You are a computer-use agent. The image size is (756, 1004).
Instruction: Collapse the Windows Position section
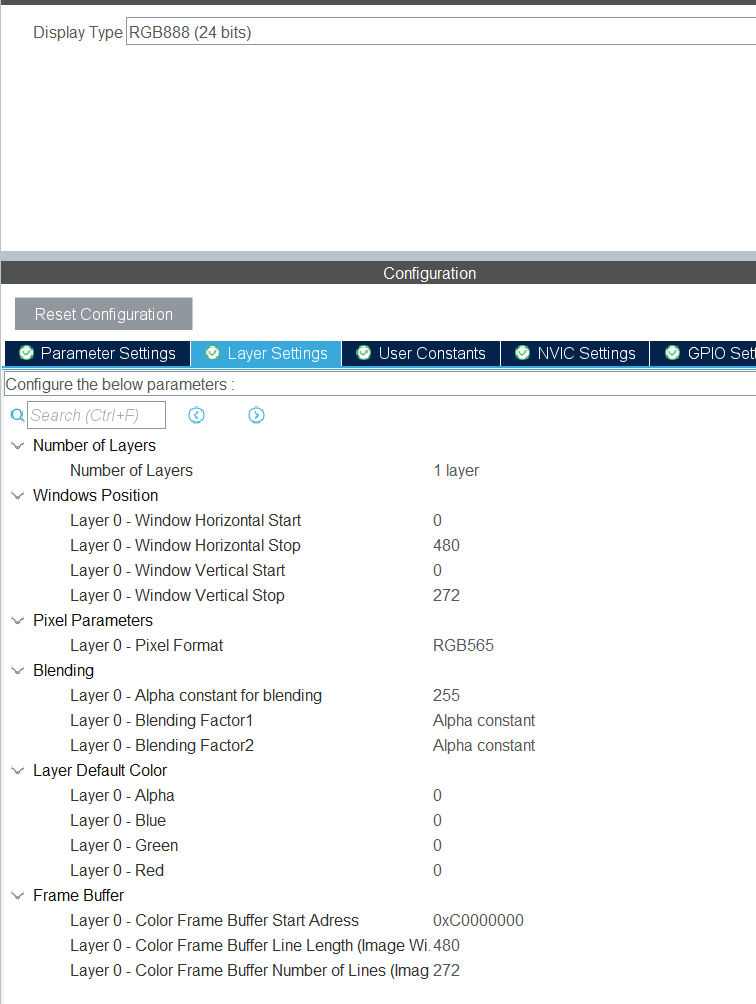[x=17, y=496]
